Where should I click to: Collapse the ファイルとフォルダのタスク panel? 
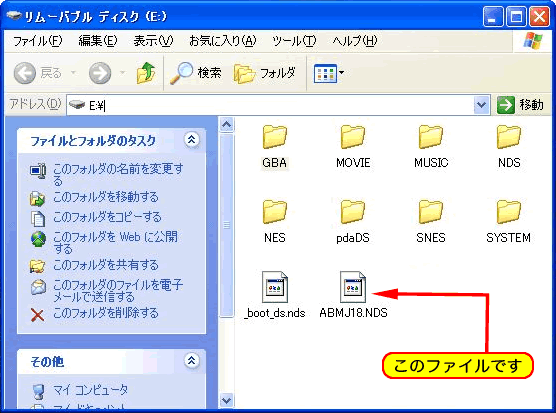(x=191, y=140)
